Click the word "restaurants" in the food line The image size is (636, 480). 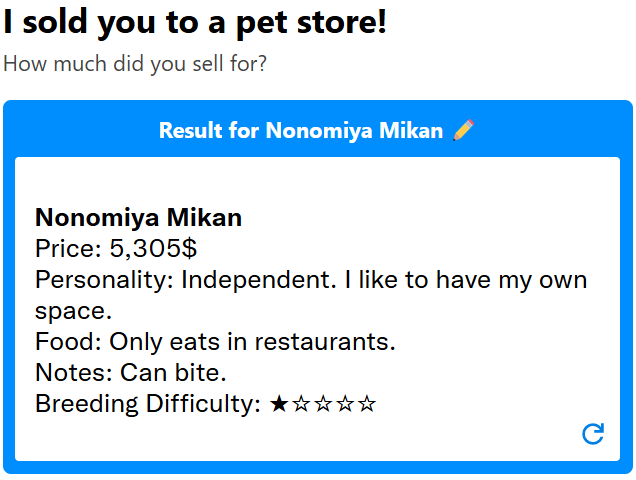(x=322, y=342)
